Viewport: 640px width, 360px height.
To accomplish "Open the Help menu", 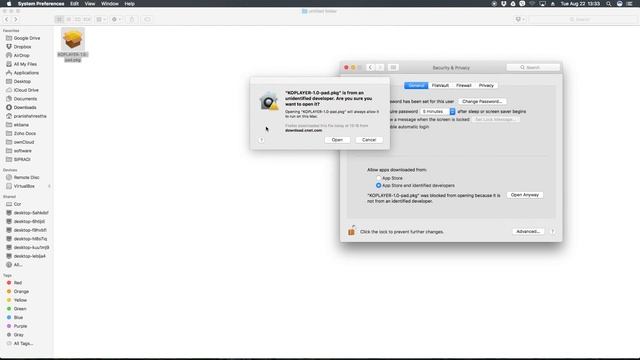I will pos(129,4).
